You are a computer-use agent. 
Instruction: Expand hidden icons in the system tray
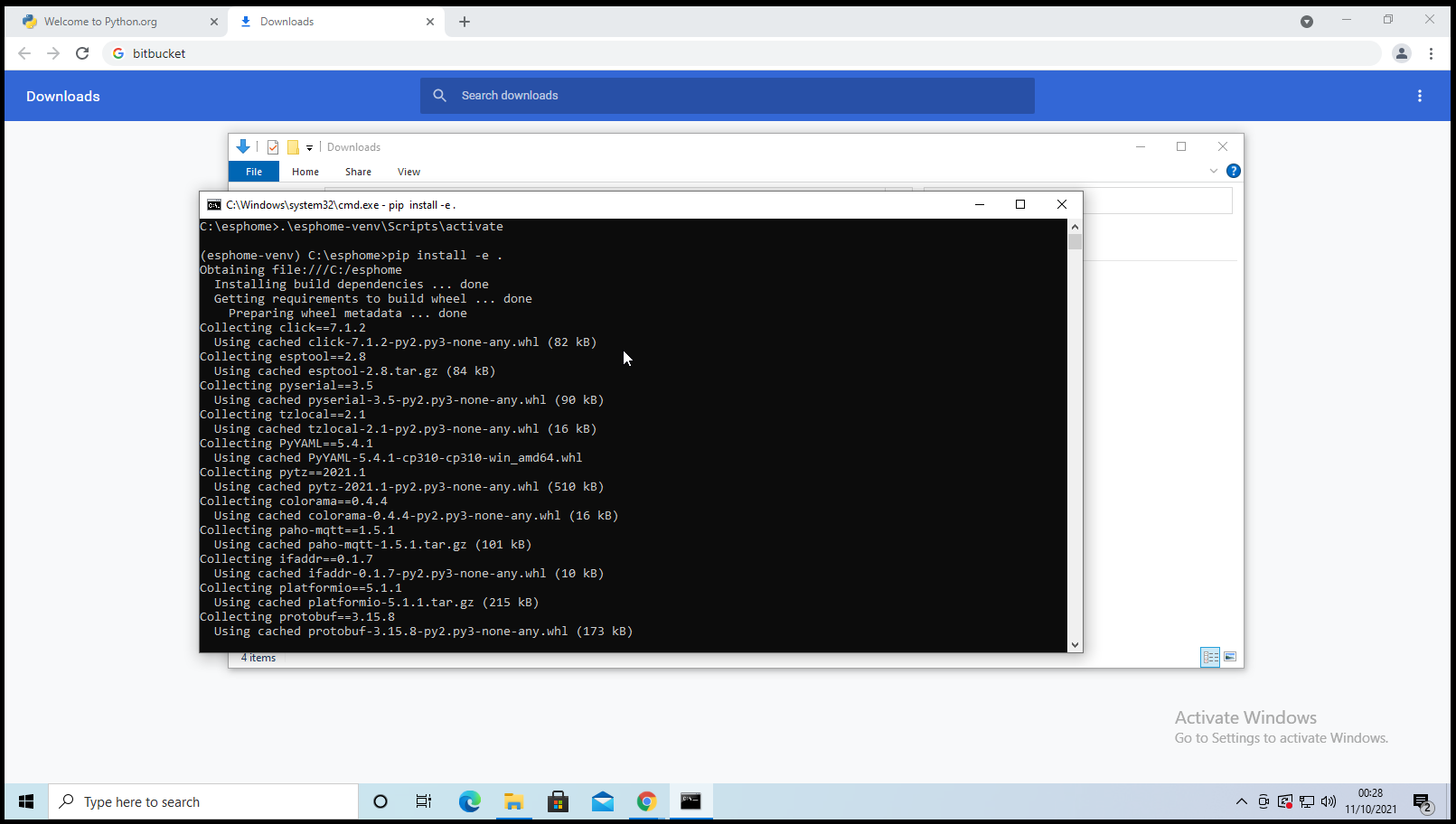[x=1242, y=801]
